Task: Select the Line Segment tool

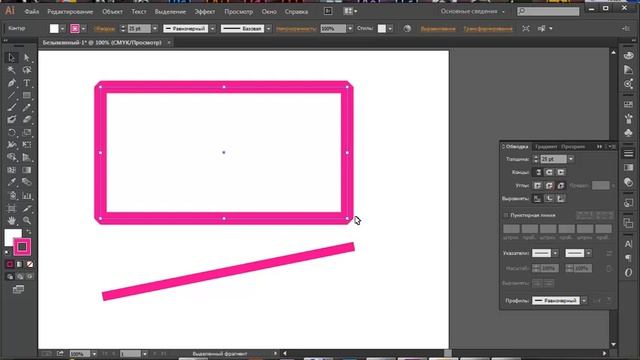Action: pyautogui.click(x=11, y=96)
